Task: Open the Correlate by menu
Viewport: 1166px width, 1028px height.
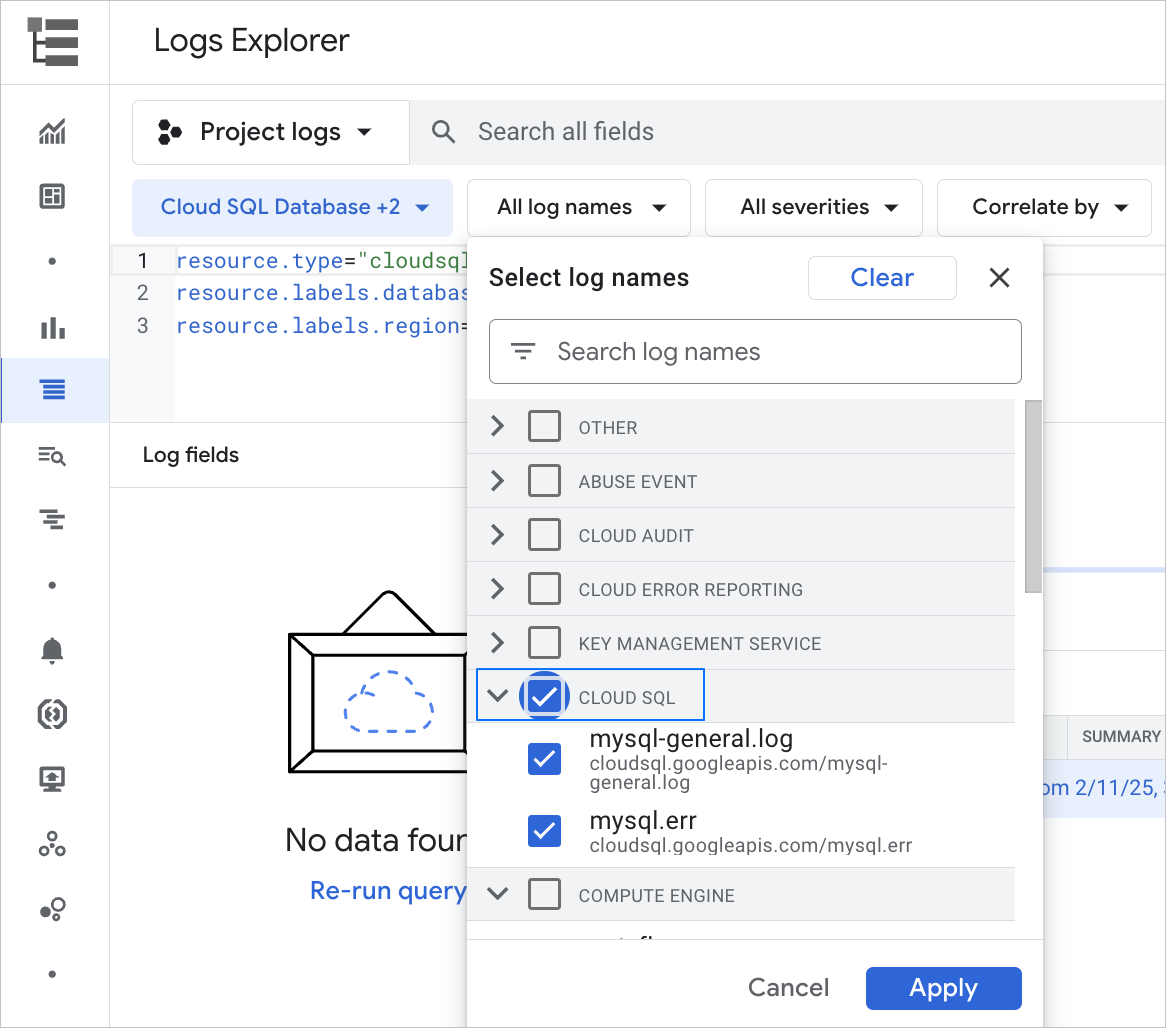Action: 1048,207
